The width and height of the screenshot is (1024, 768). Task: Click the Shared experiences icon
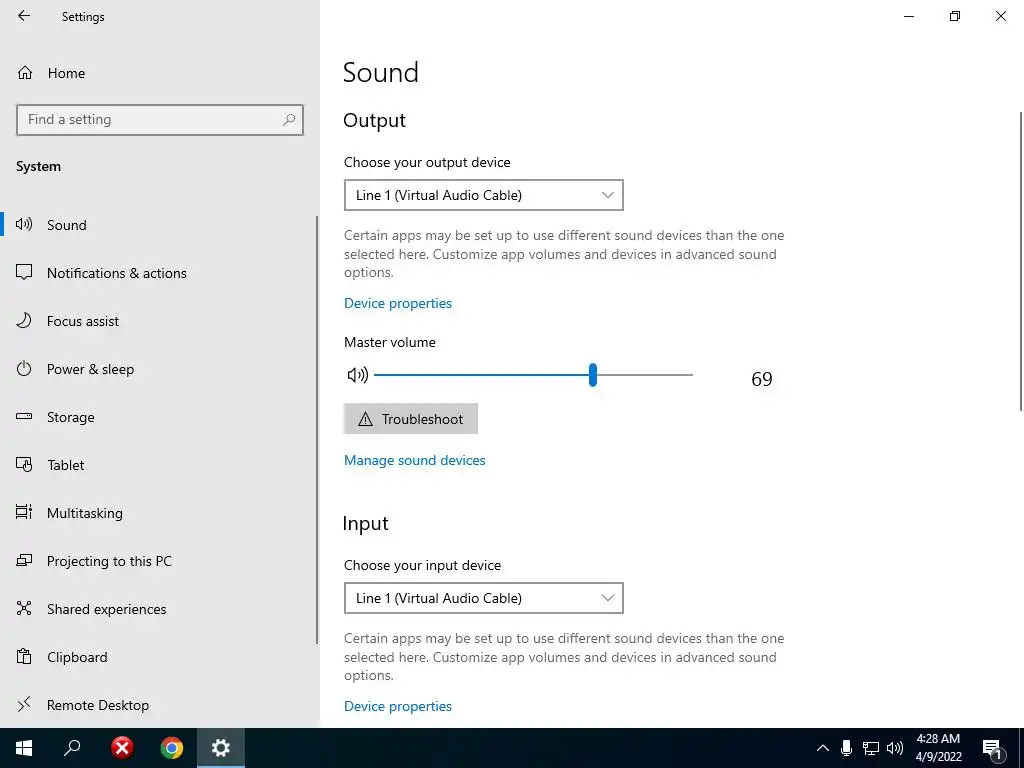tap(24, 609)
